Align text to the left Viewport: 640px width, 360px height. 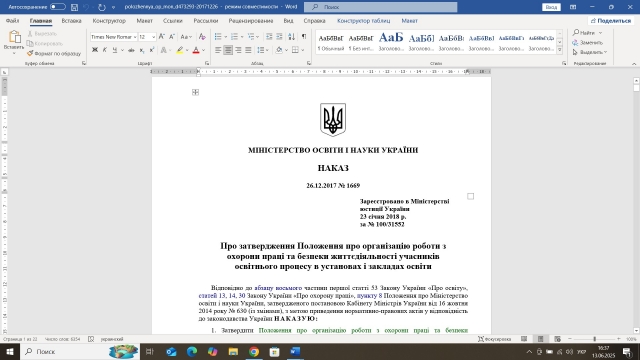coord(218,50)
